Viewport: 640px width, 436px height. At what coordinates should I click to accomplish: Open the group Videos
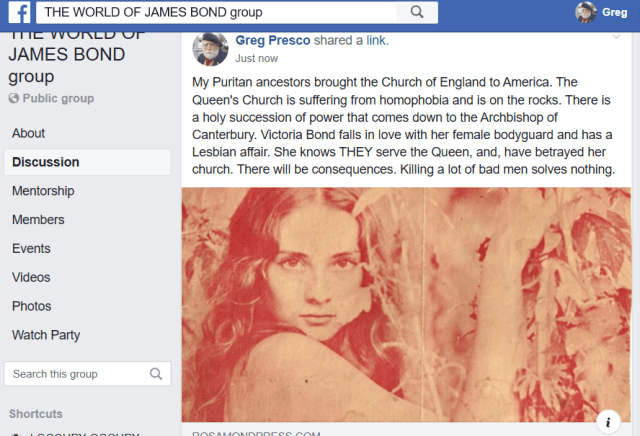coord(31,277)
